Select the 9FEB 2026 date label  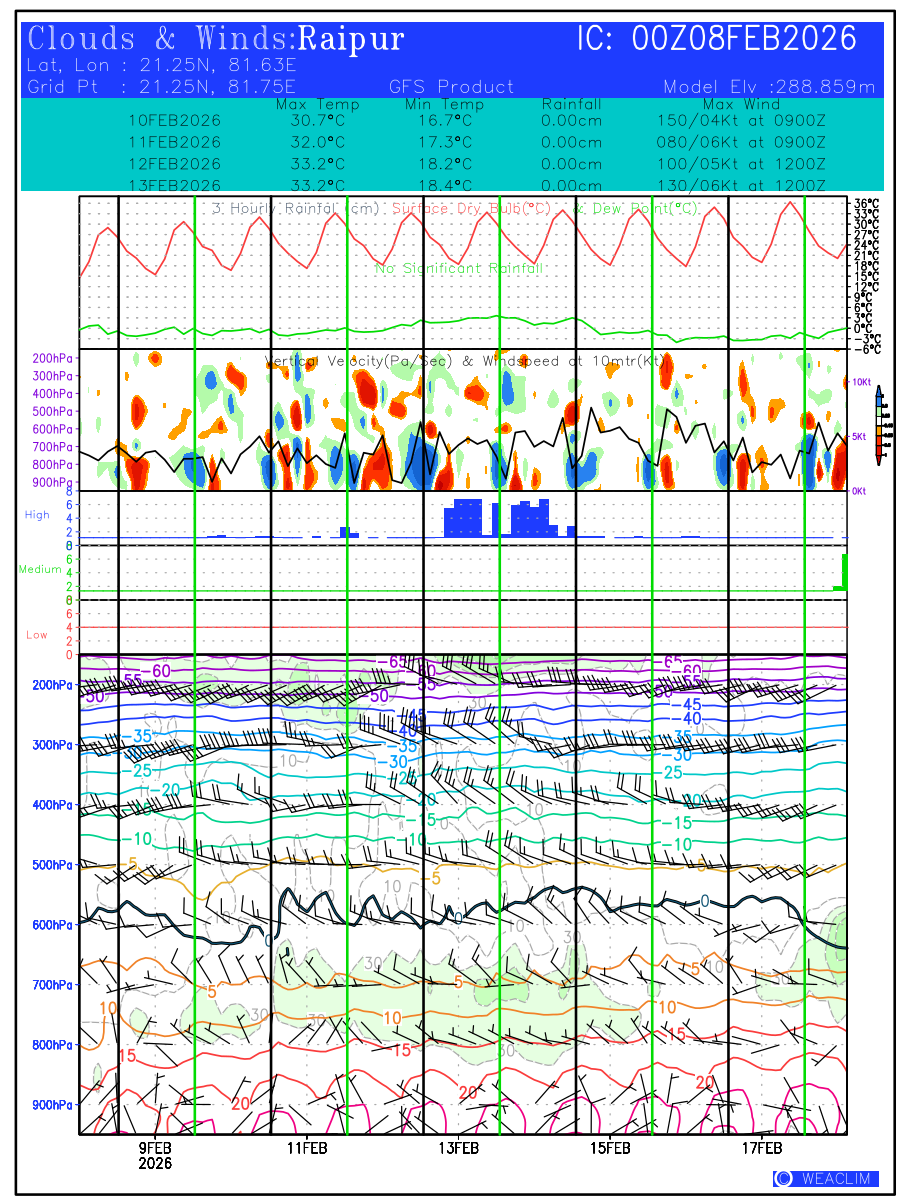(x=155, y=1155)
